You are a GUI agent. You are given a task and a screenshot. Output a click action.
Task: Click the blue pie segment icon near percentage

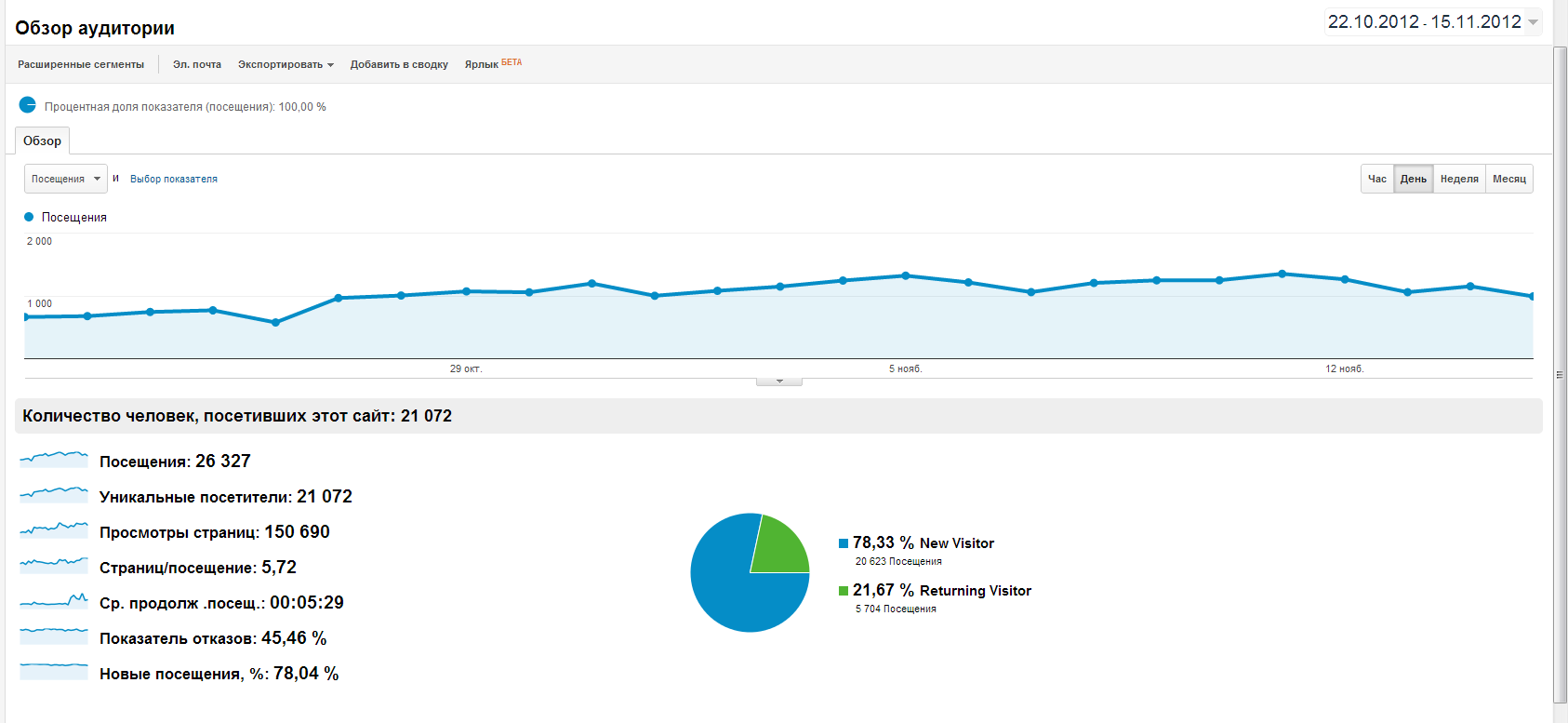[28, 105]
